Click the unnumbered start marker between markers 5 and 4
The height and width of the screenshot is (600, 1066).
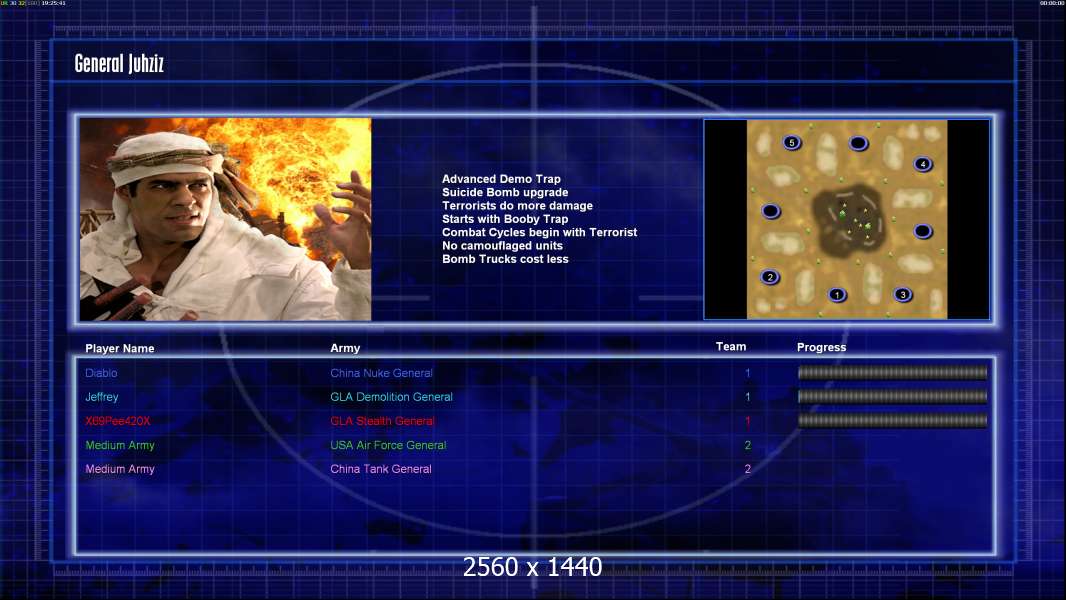[x=859, y=143]
